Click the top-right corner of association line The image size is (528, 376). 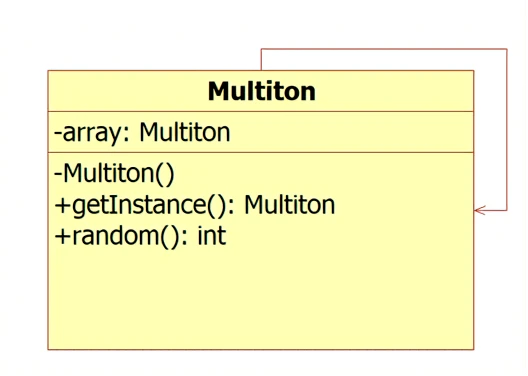point(507,49)
